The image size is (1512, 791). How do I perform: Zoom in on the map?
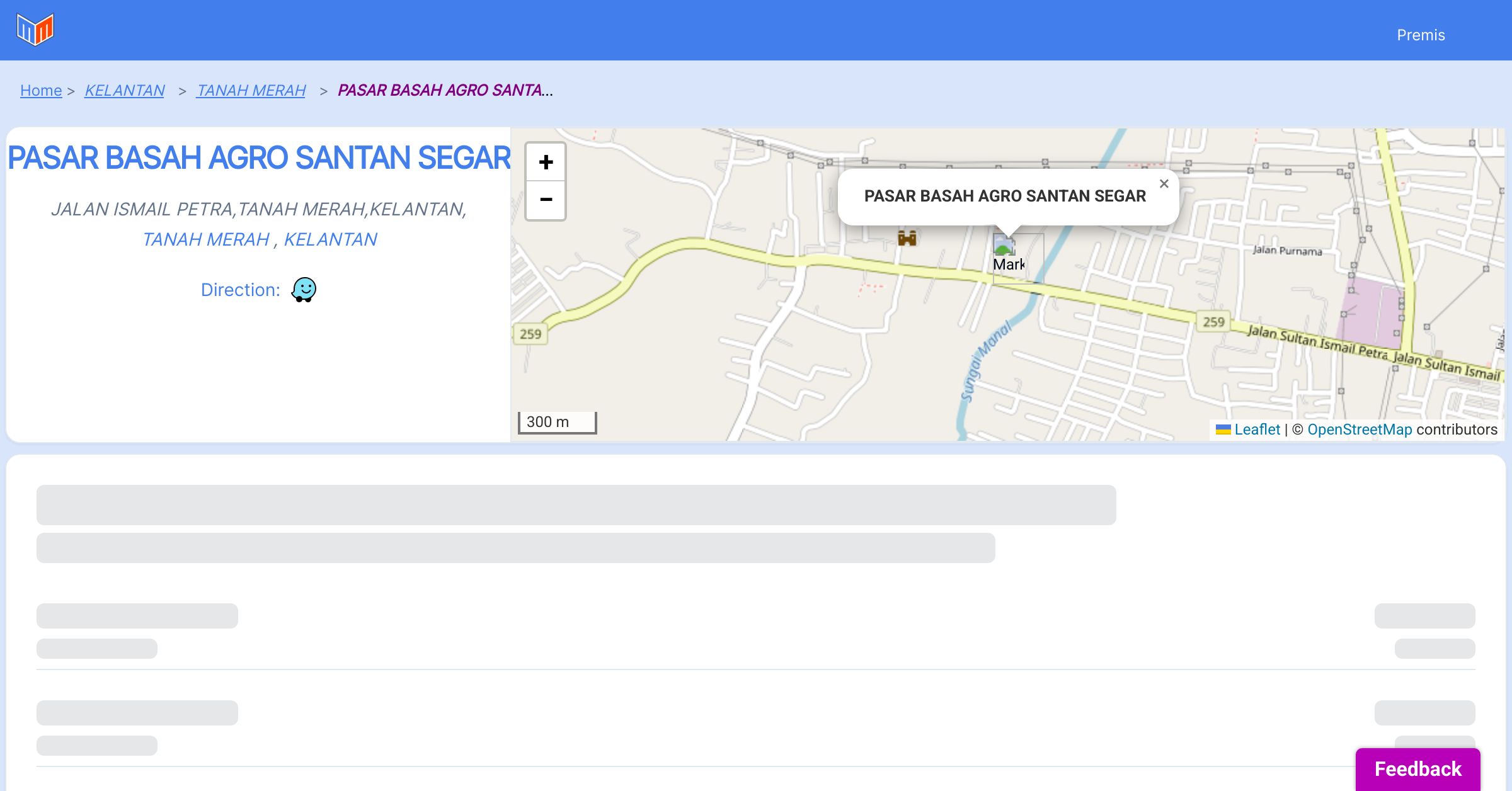pos(546,162)
